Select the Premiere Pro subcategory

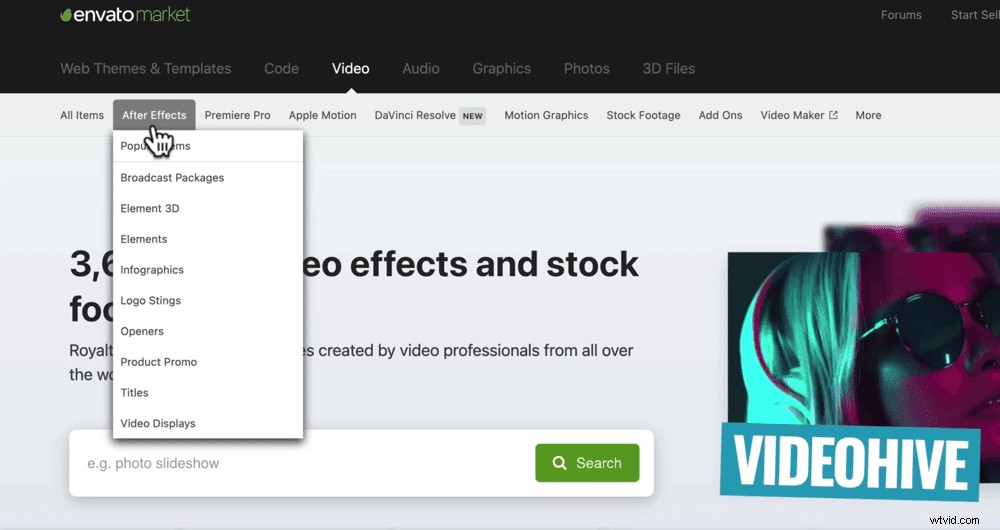(237, 115)
